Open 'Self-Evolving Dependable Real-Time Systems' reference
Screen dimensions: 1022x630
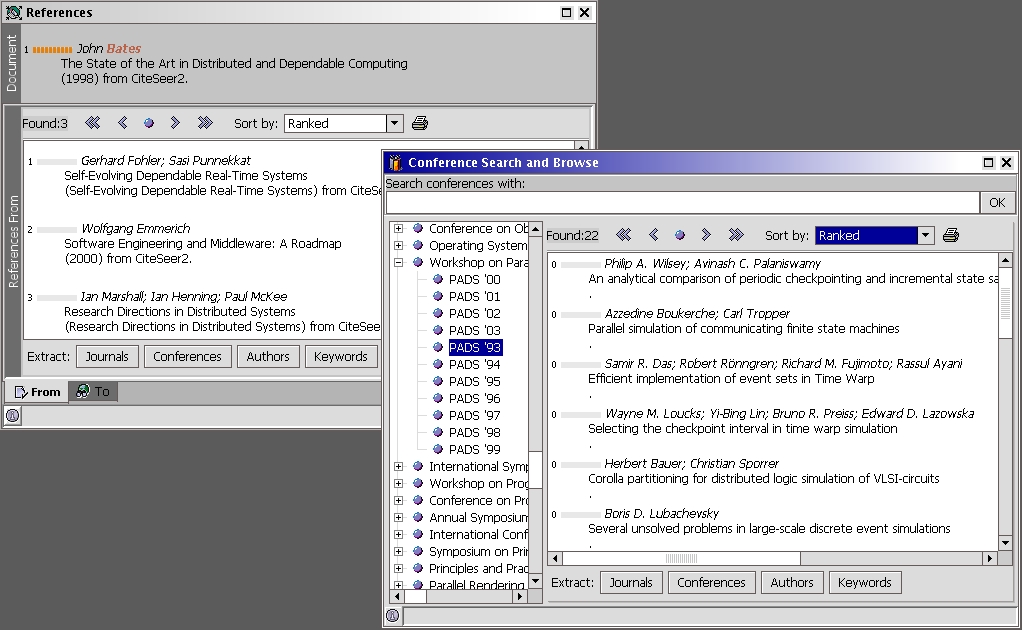click(186, 176)
